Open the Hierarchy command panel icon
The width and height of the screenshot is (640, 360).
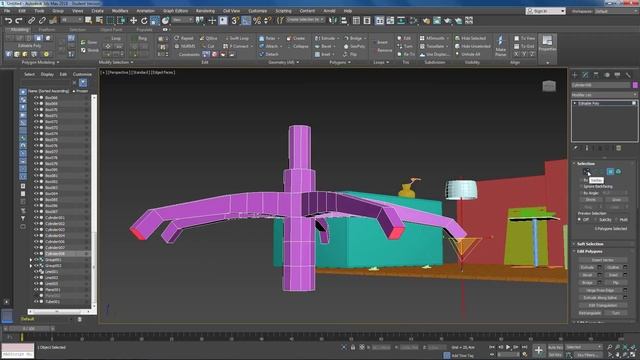click(596, 75)
